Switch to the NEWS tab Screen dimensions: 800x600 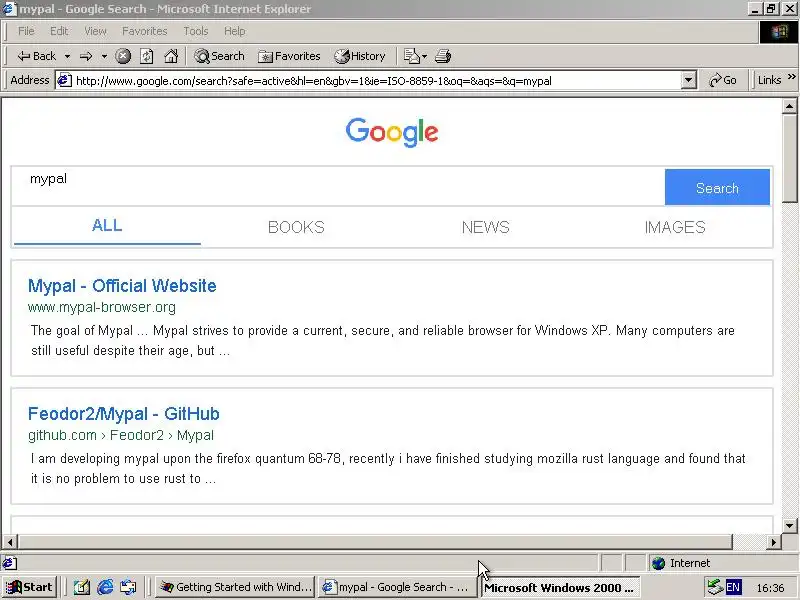(x=486, y=227)
